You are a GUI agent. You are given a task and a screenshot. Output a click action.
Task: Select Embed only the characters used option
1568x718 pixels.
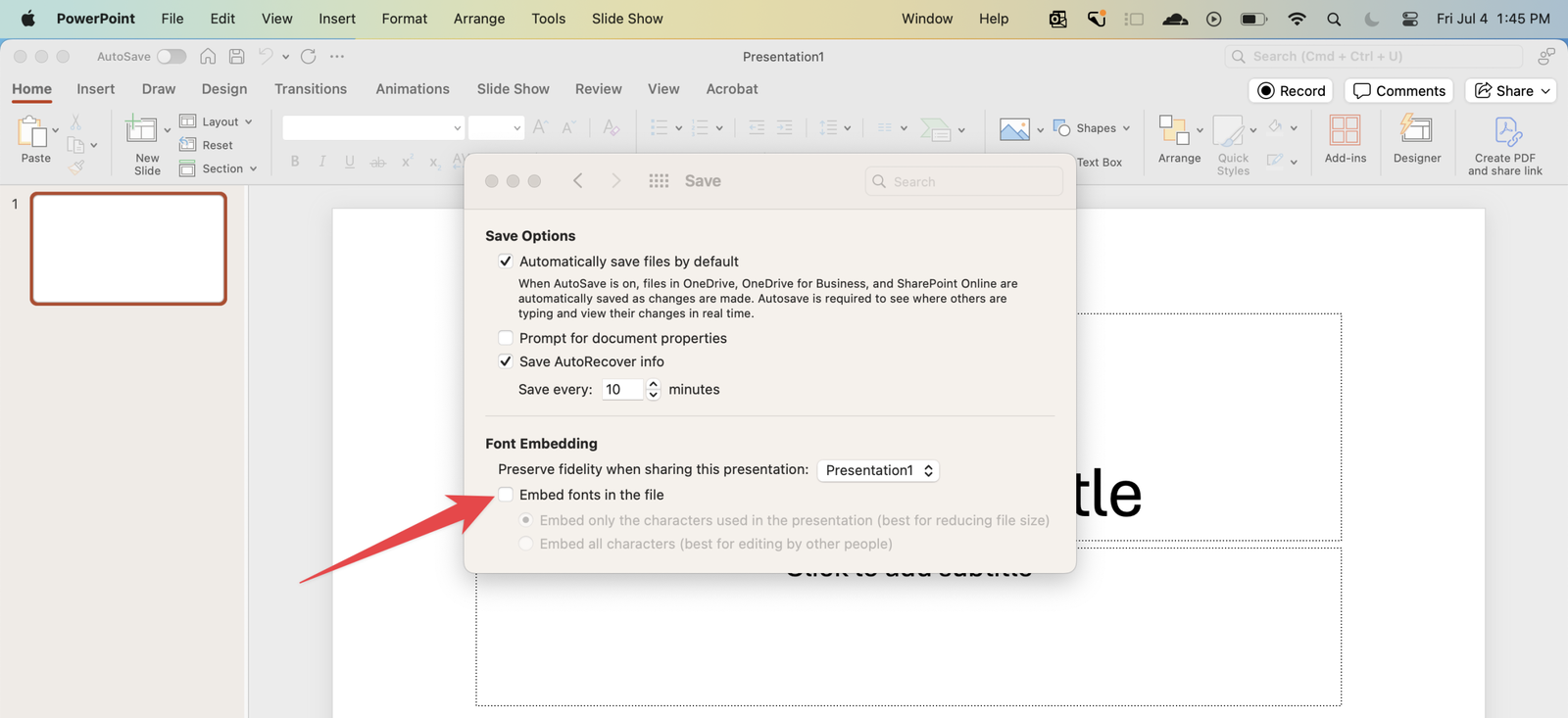(x=526, y=520)
